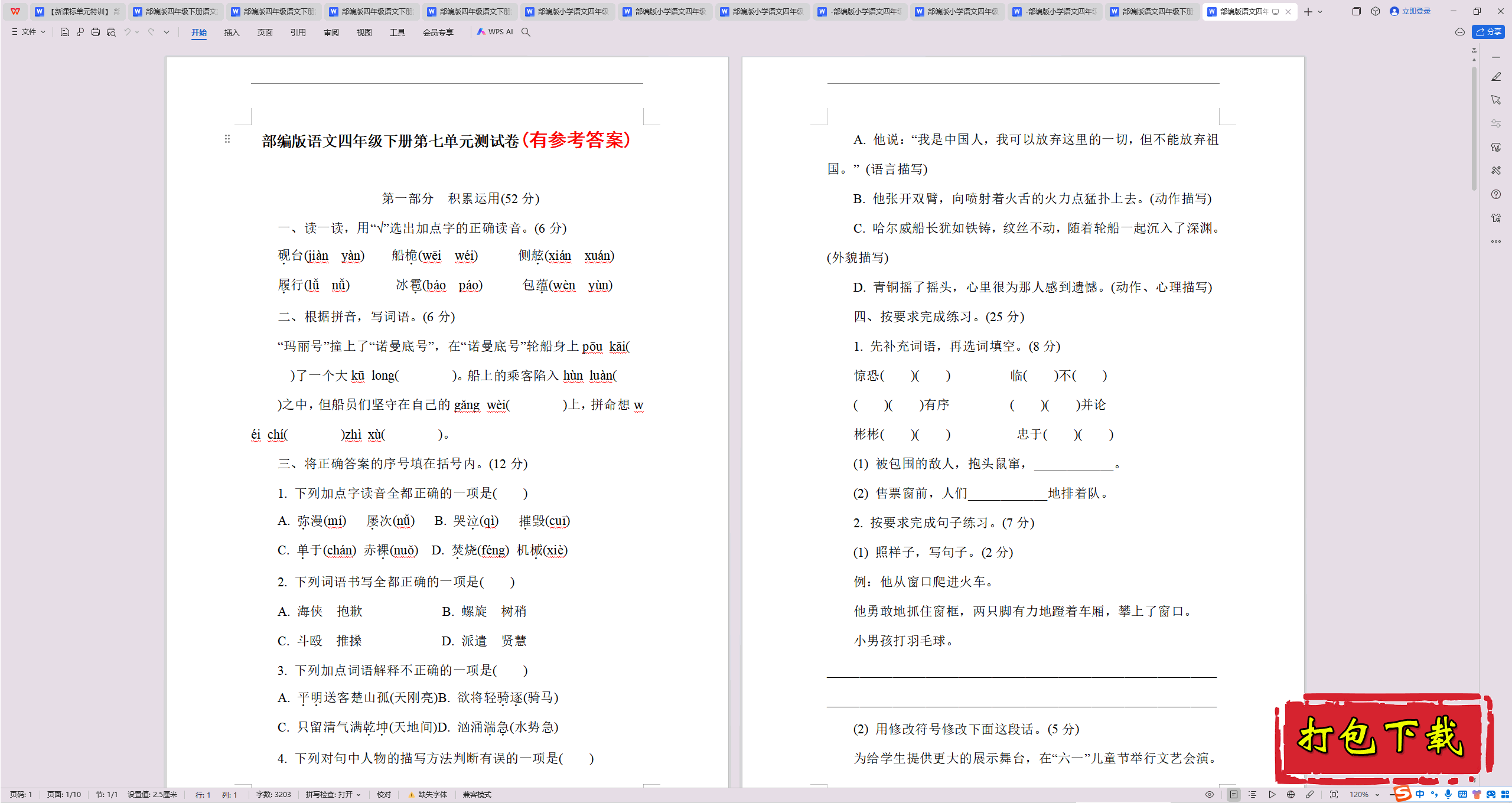Click the 页码: 1 status entry
The width and height of the screenshot is (1512, 803).
pos(21,795)
